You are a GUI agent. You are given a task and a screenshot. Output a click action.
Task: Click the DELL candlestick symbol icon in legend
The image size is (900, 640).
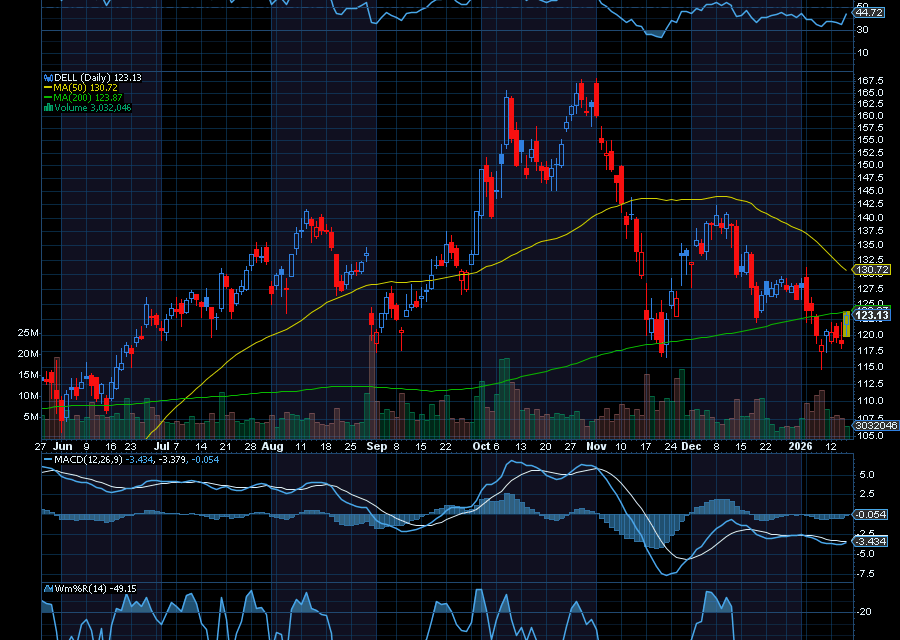tap(48, 77)
